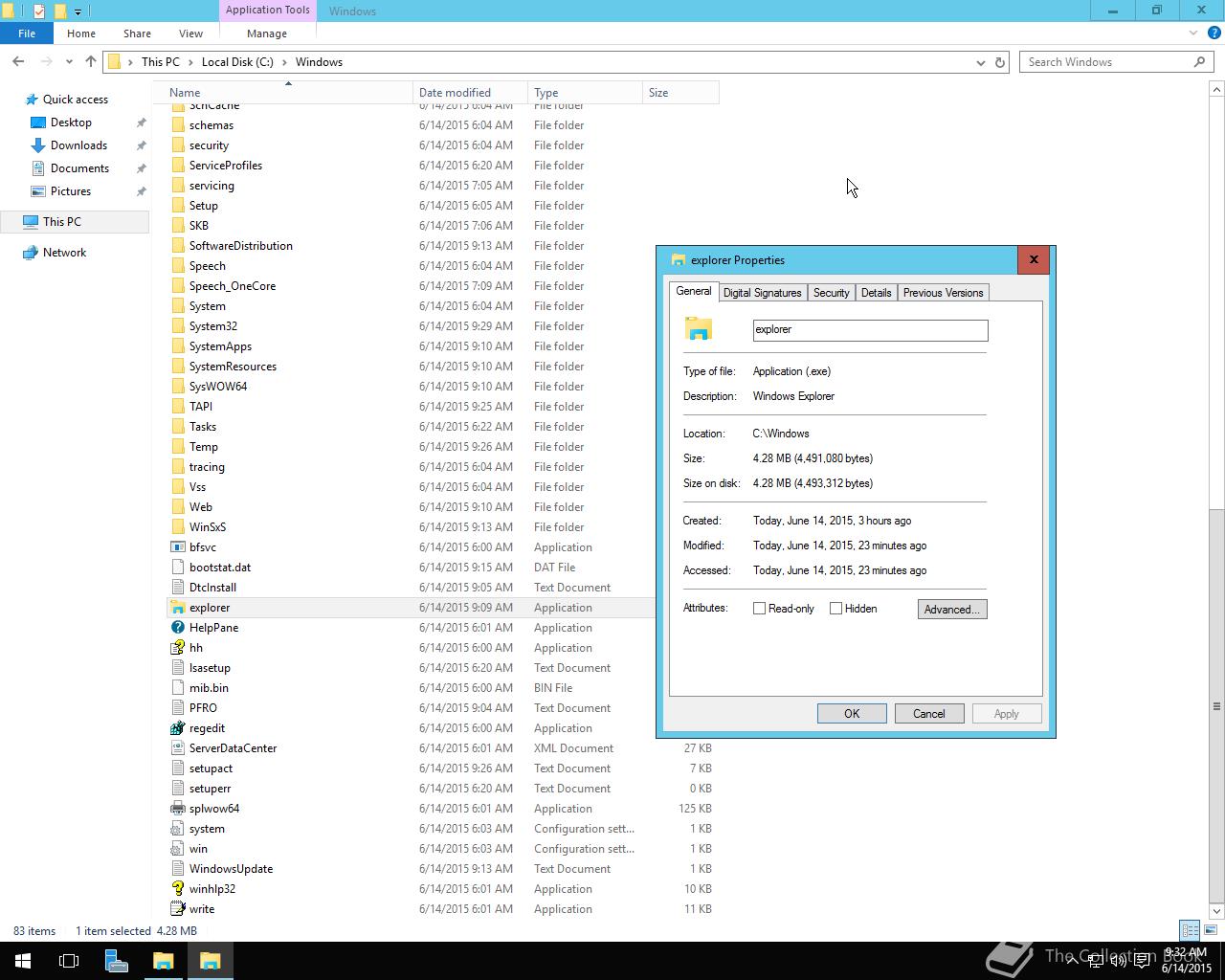Click the taskbar clock and date
The height and width of the screenshot is (980, 1225).
(1186, 961)
